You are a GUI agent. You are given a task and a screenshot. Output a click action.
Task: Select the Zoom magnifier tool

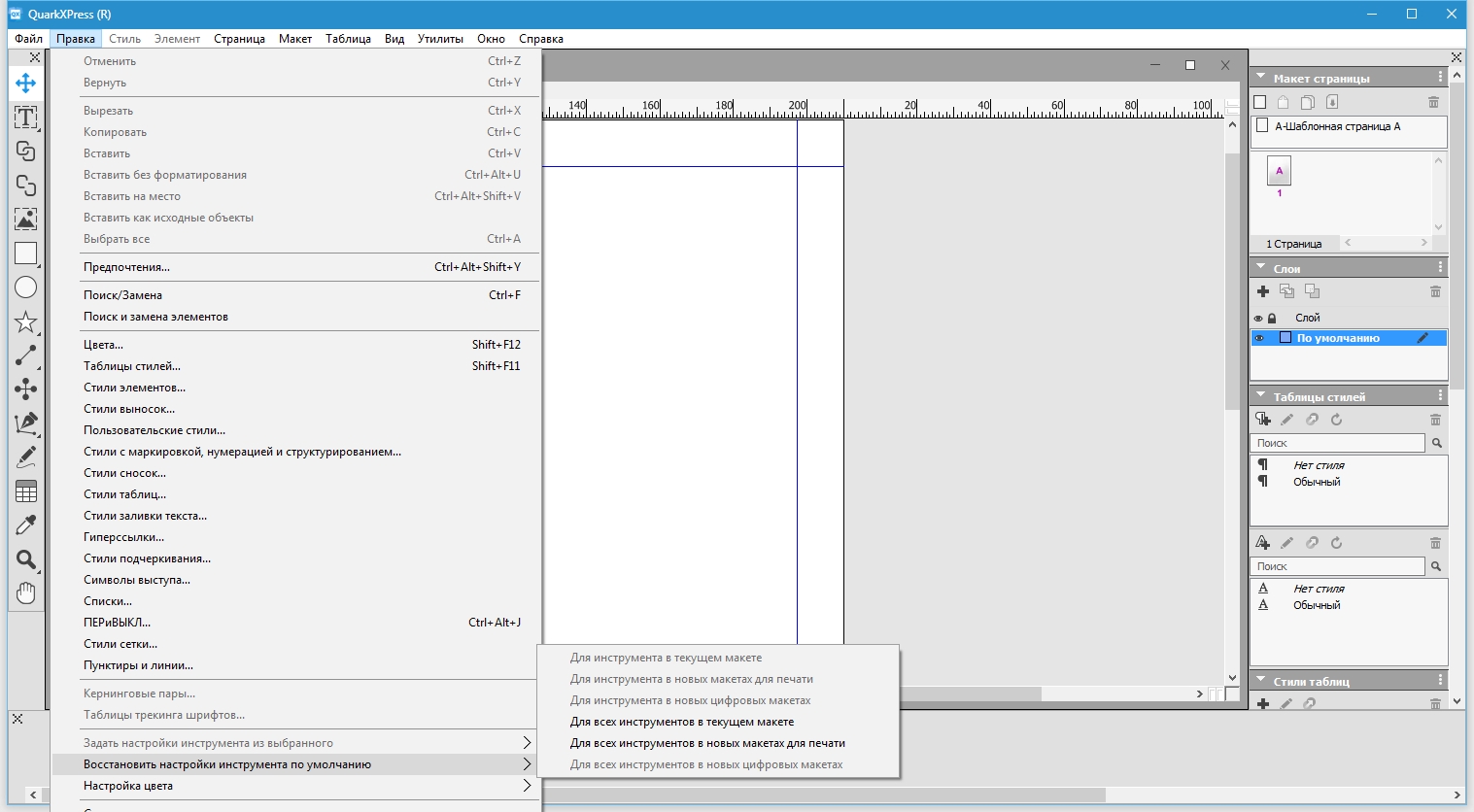[26, 559]
